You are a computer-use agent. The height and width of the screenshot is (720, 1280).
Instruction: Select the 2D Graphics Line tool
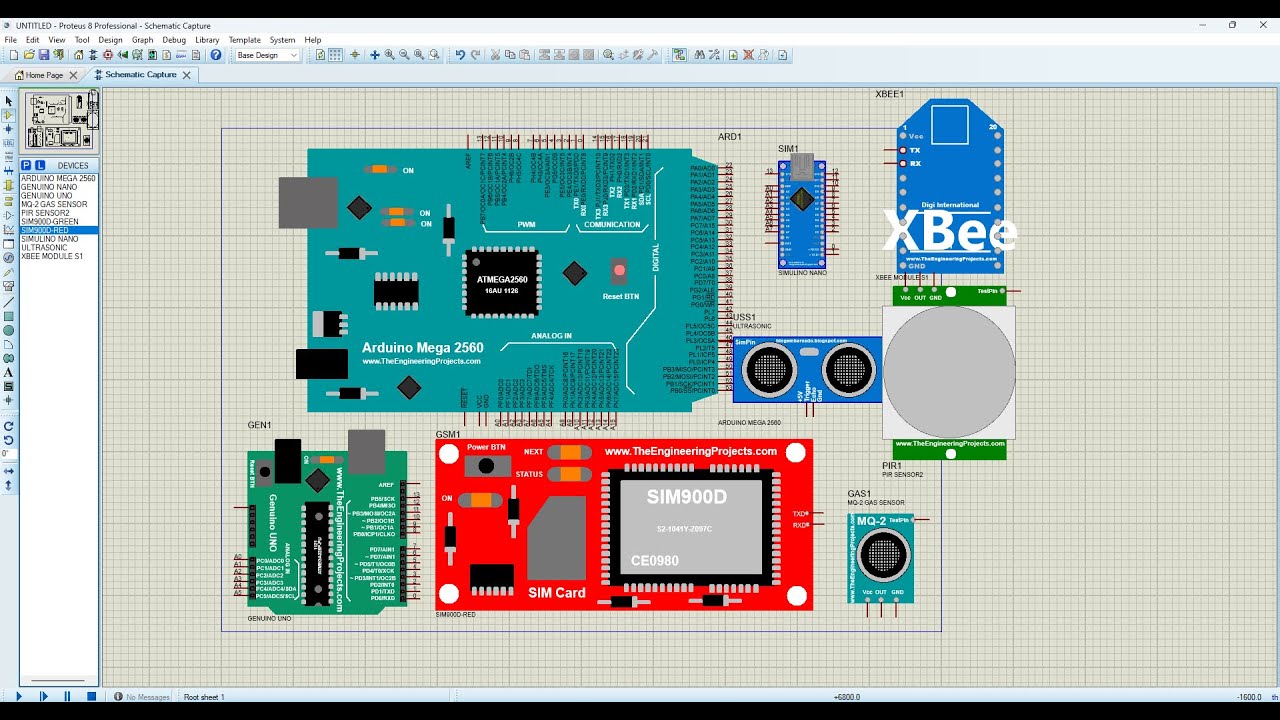[9, 302]
